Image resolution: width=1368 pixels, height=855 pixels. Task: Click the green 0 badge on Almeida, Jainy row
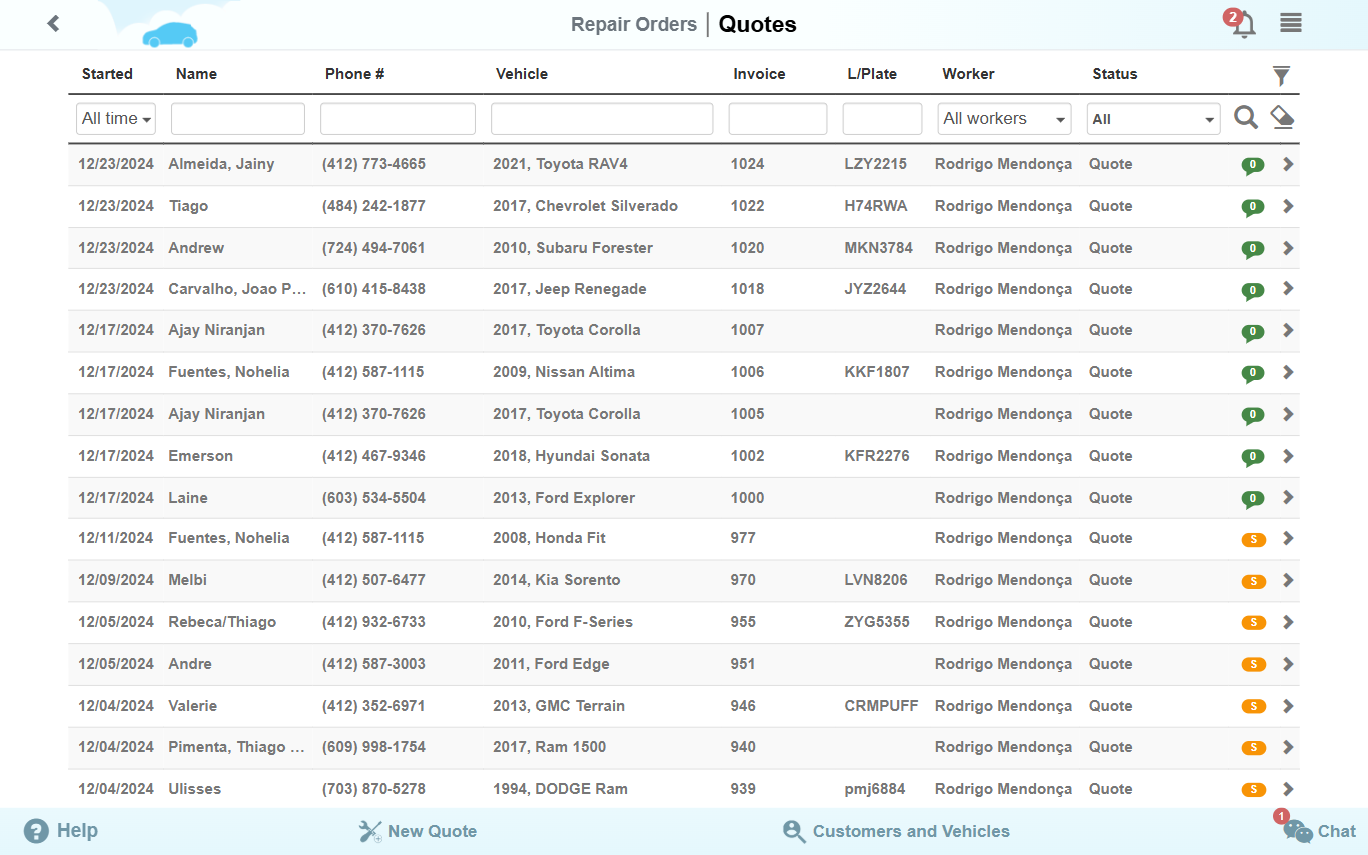[x=1253, y=166]
